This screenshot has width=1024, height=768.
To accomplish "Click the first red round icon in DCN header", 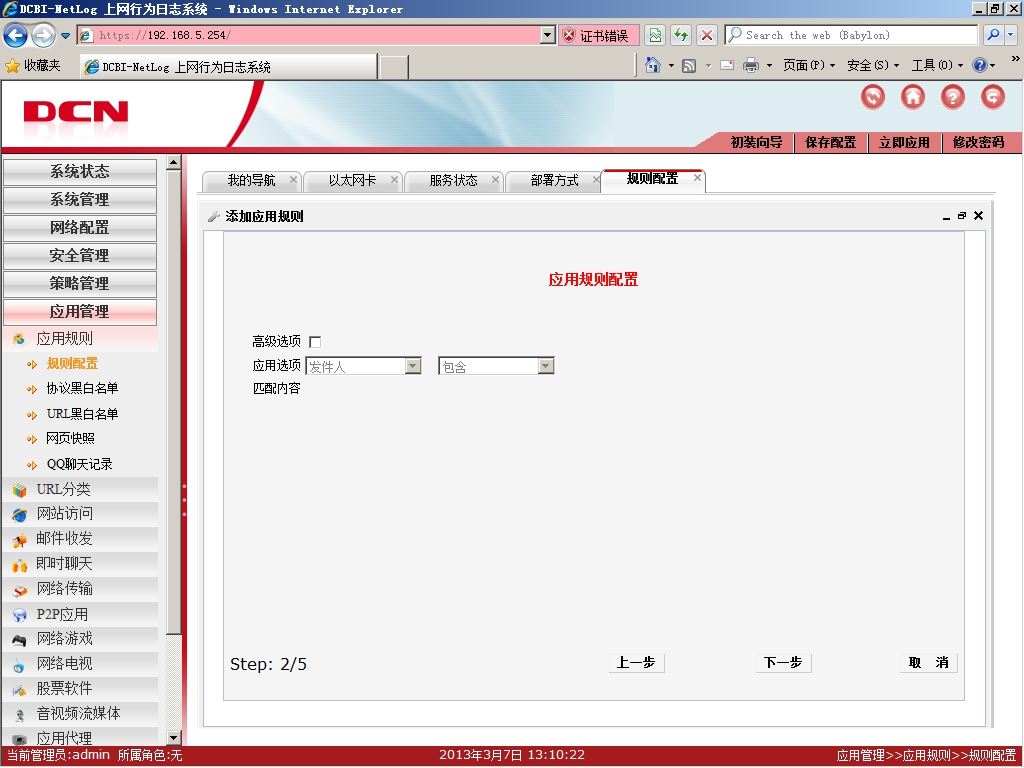I will [x=873, y=97].
